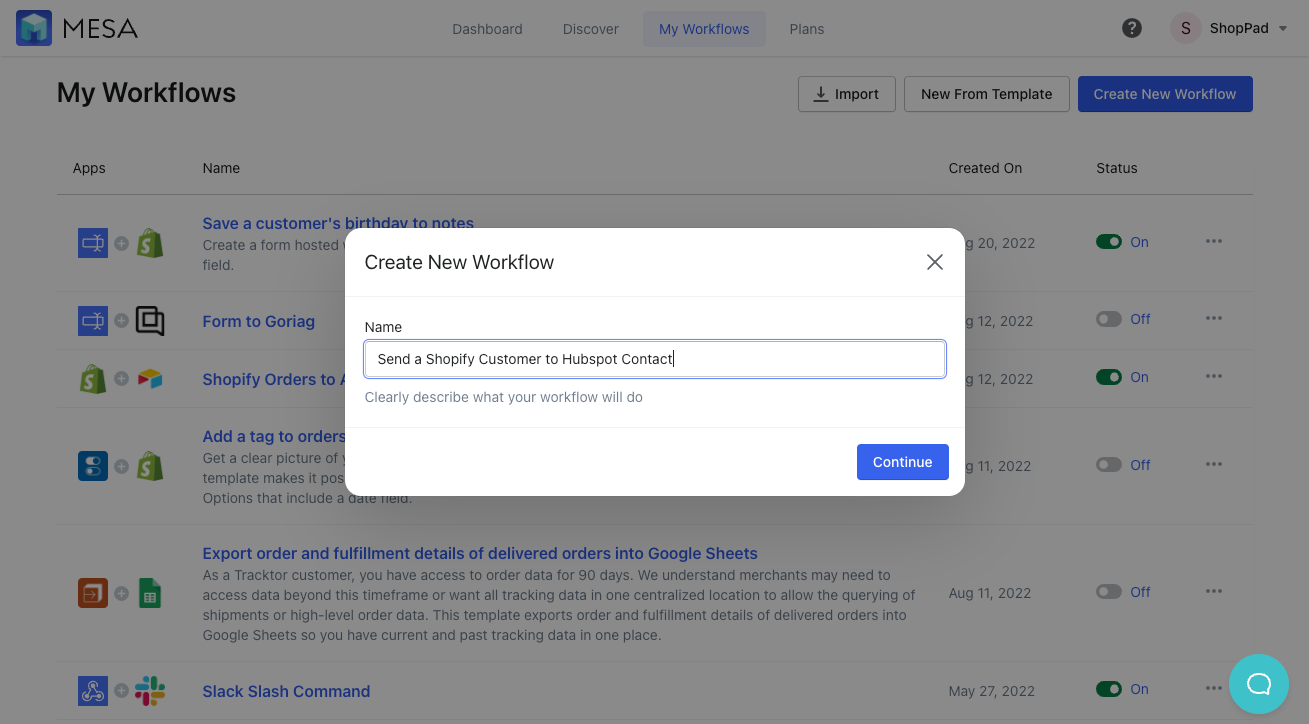Click New From Template button

[987, 94]
